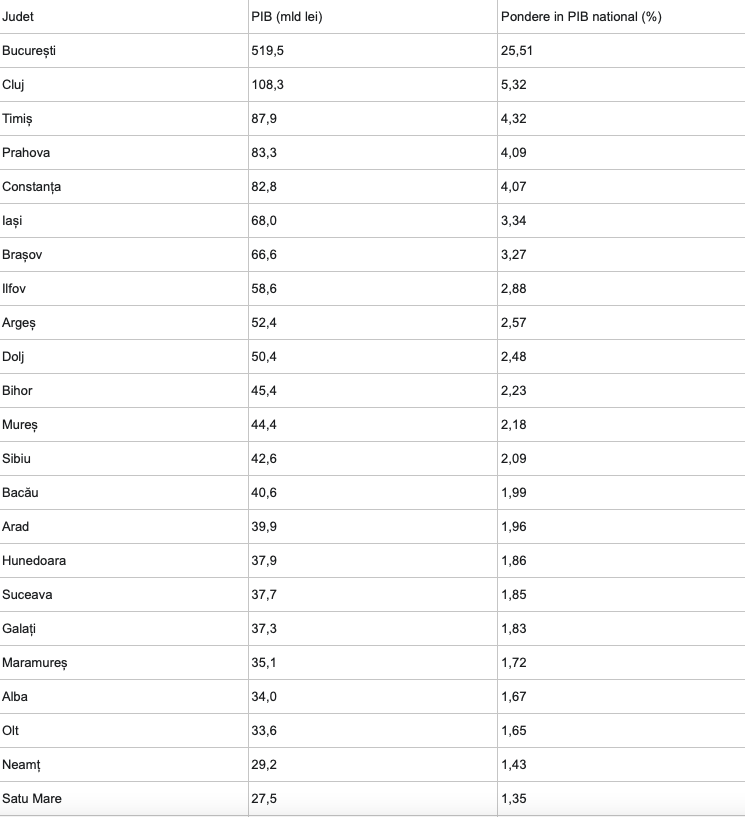Click the Judet column header

(x=18, y=17)
